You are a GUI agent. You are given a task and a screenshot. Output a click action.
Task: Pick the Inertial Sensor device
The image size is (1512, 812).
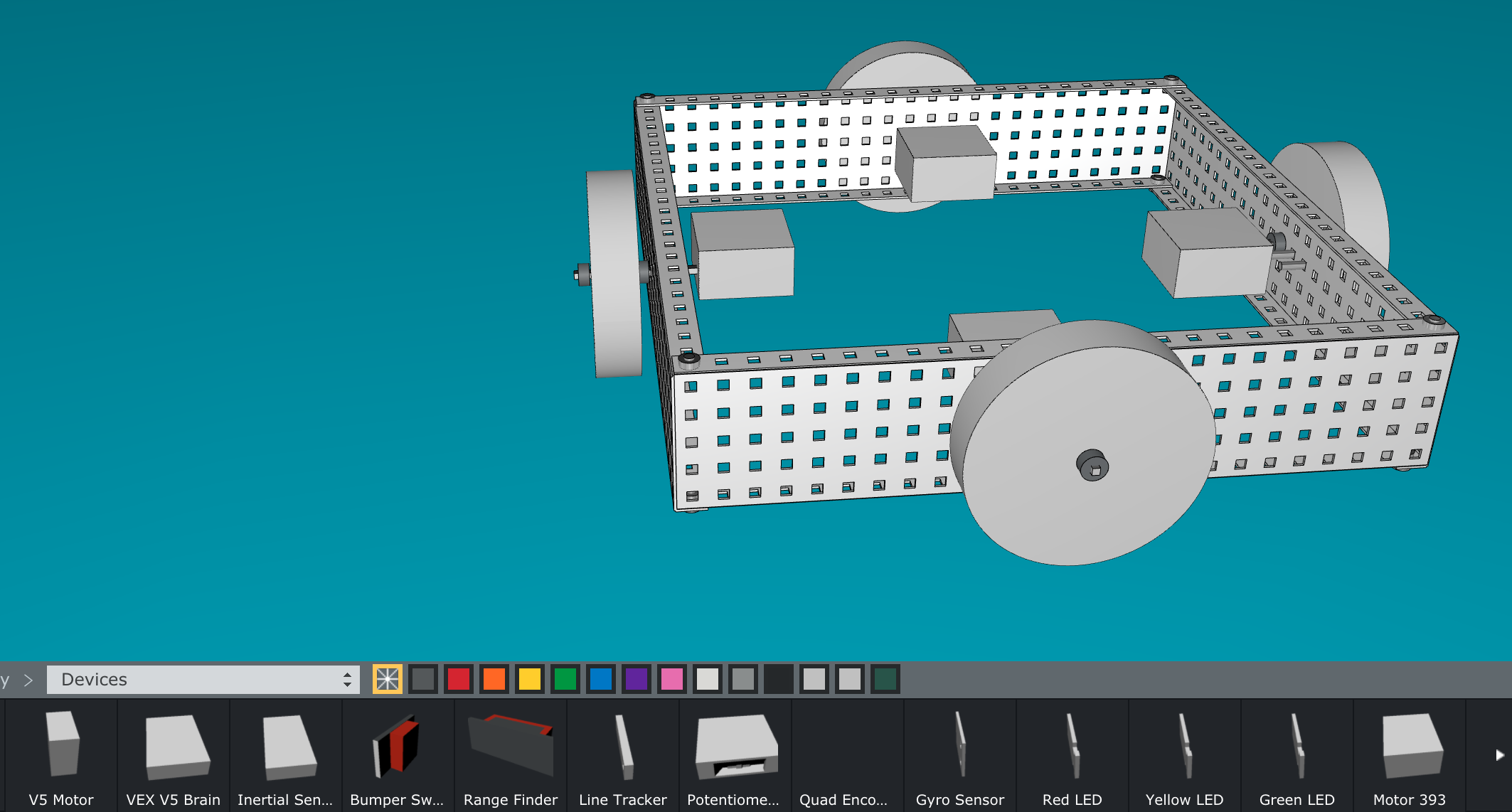[x=286, y=756]
